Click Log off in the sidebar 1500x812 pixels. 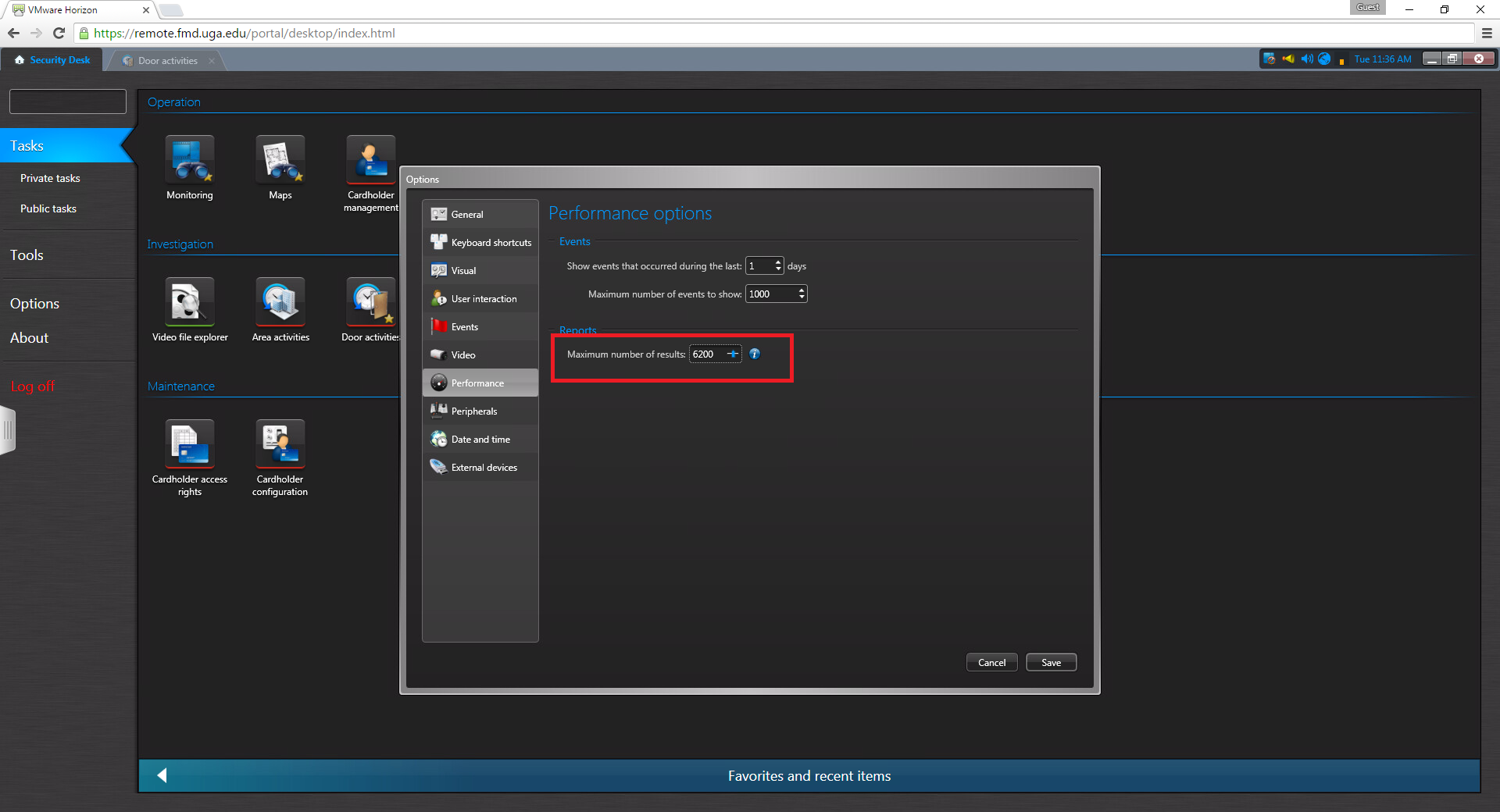coord(33,386)
